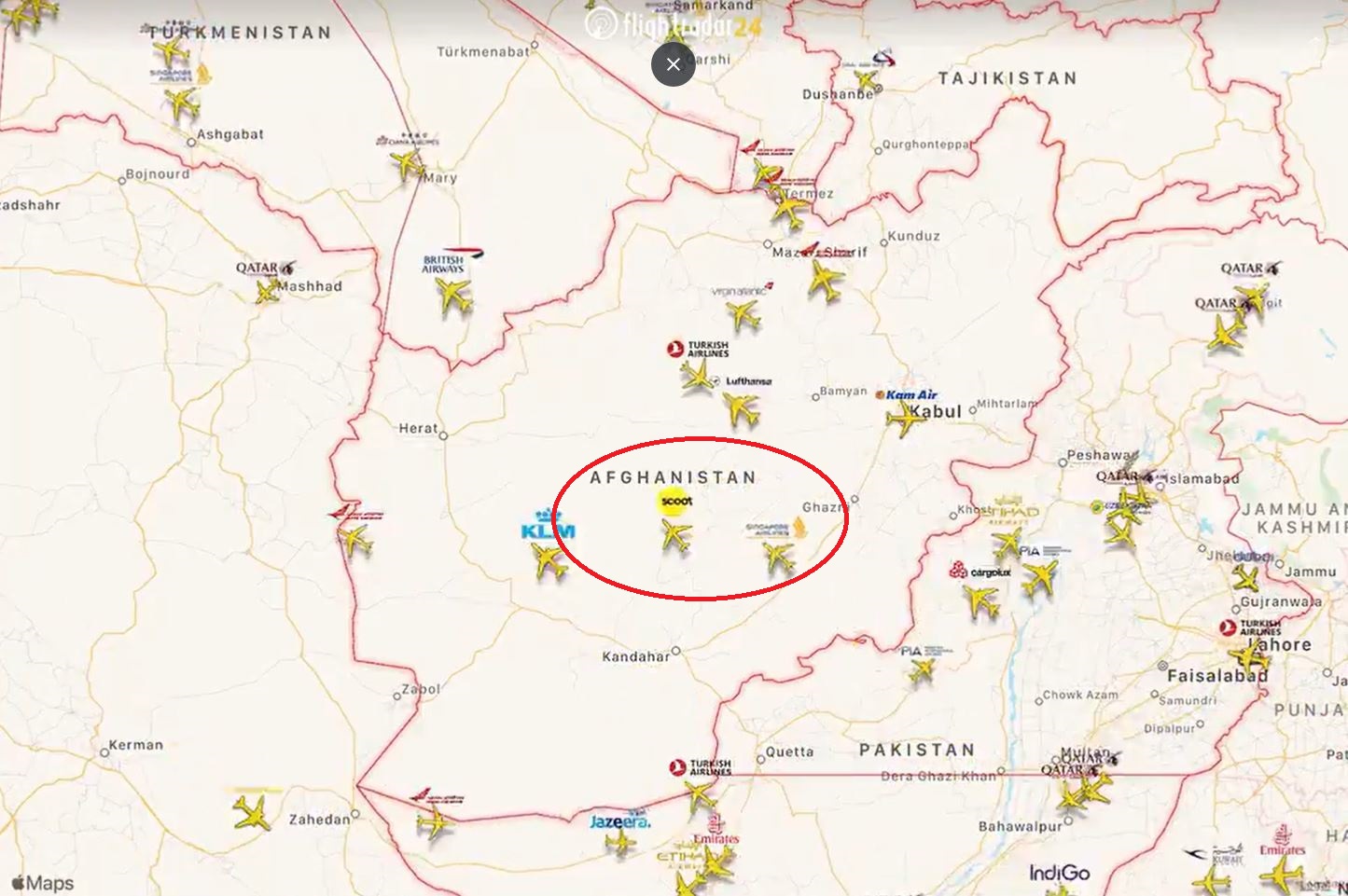1348x896 pixels.
Task: Select the Qatar aircraft by Mashhad
Action: [267, 293]
